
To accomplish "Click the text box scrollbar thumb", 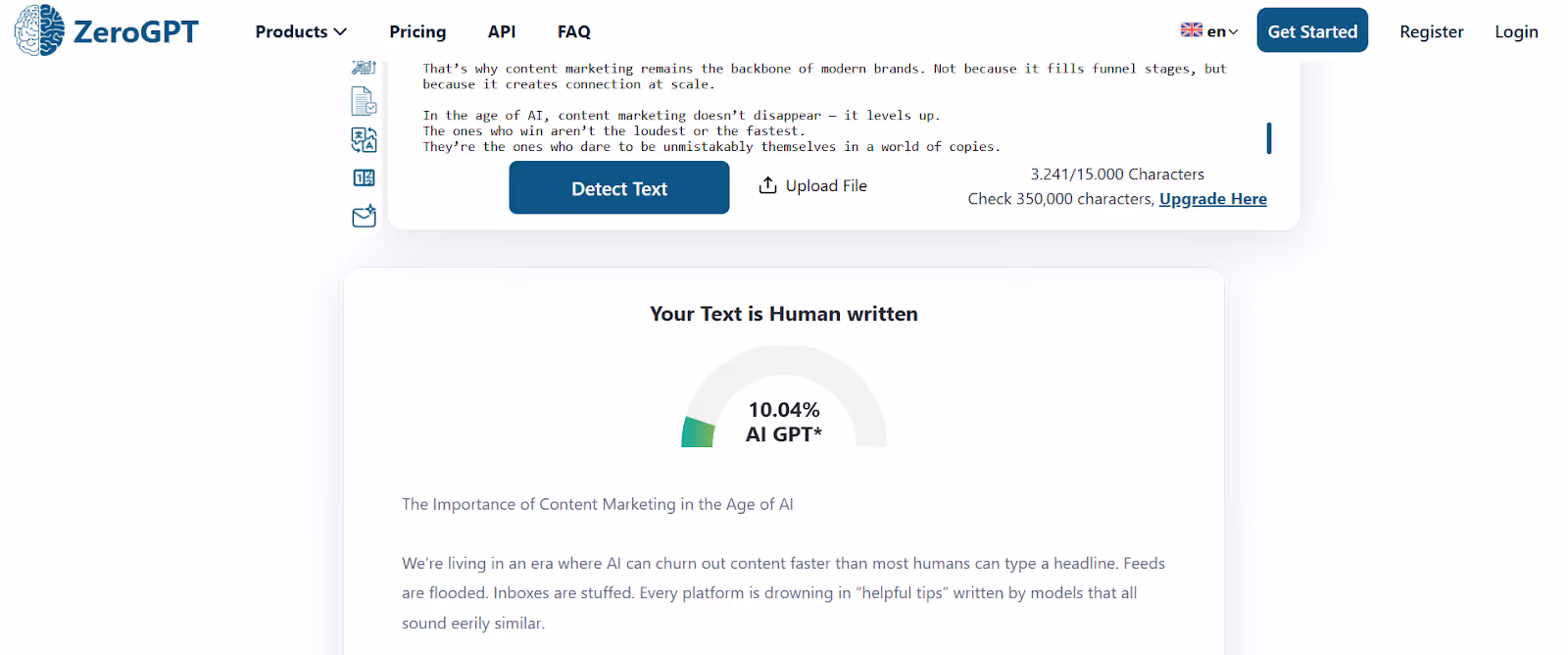I will click(1269, 138).
